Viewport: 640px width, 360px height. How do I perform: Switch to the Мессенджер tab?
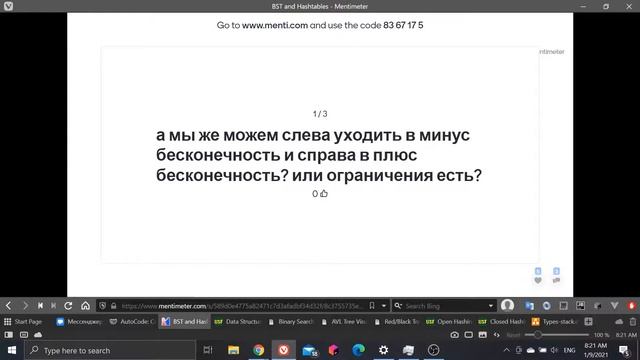point(80,322)
